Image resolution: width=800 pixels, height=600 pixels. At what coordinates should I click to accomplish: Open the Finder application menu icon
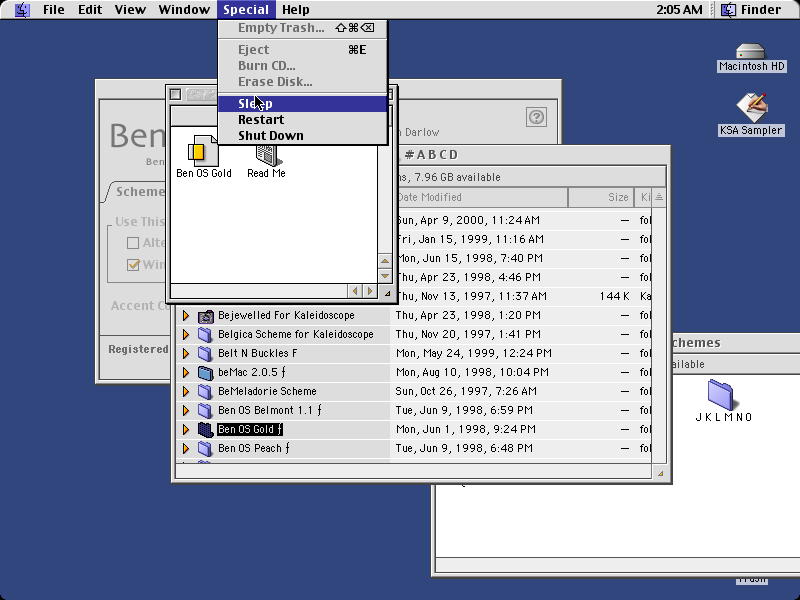[728, 10]
